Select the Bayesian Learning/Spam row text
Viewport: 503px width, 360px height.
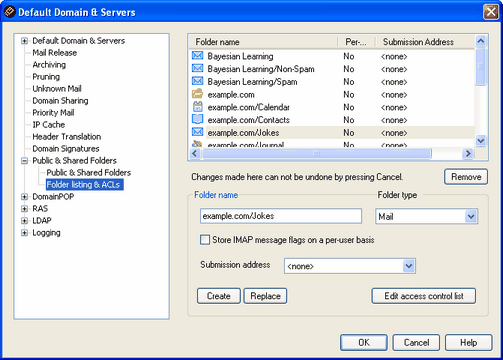tap(252, 82)
